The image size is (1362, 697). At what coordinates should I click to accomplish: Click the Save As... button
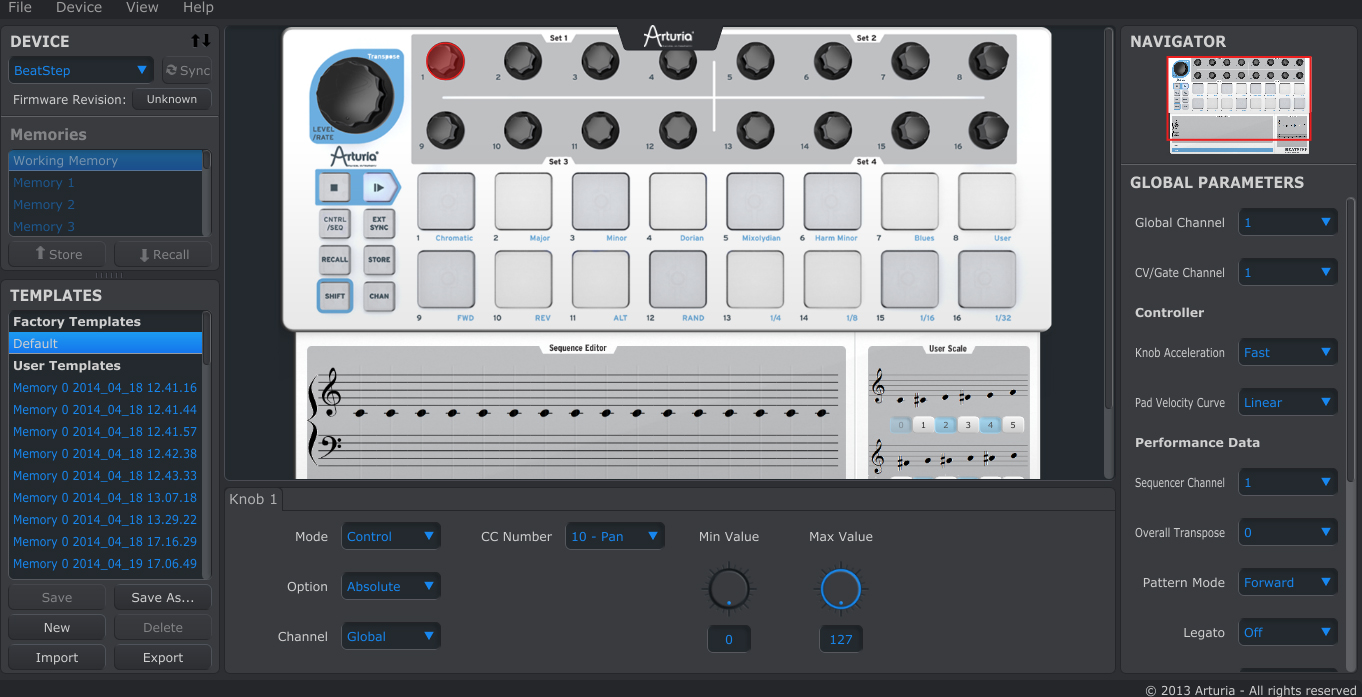[162, 597]
